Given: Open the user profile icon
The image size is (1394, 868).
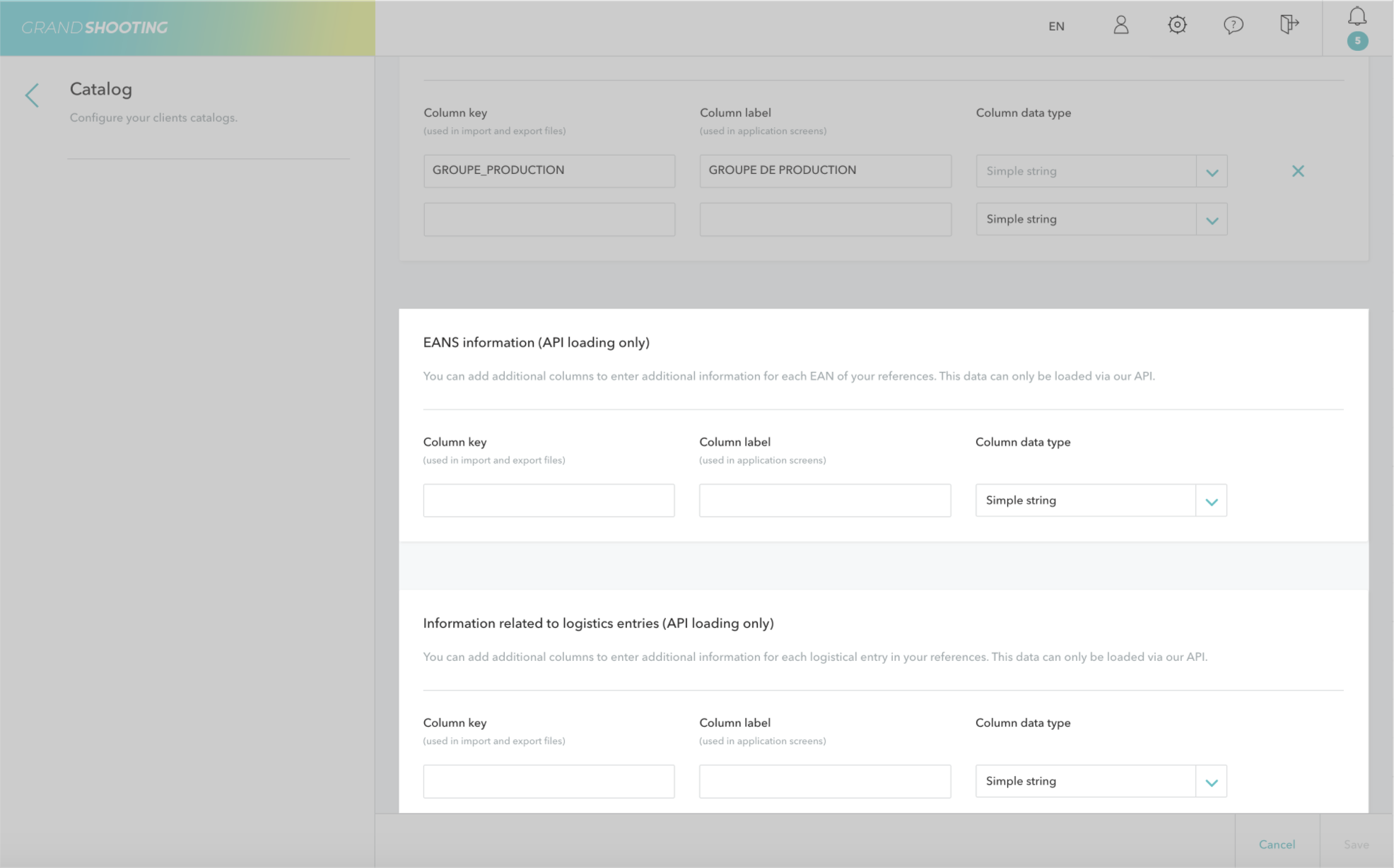Looking at the screenshot, I should pos(1120,25).
